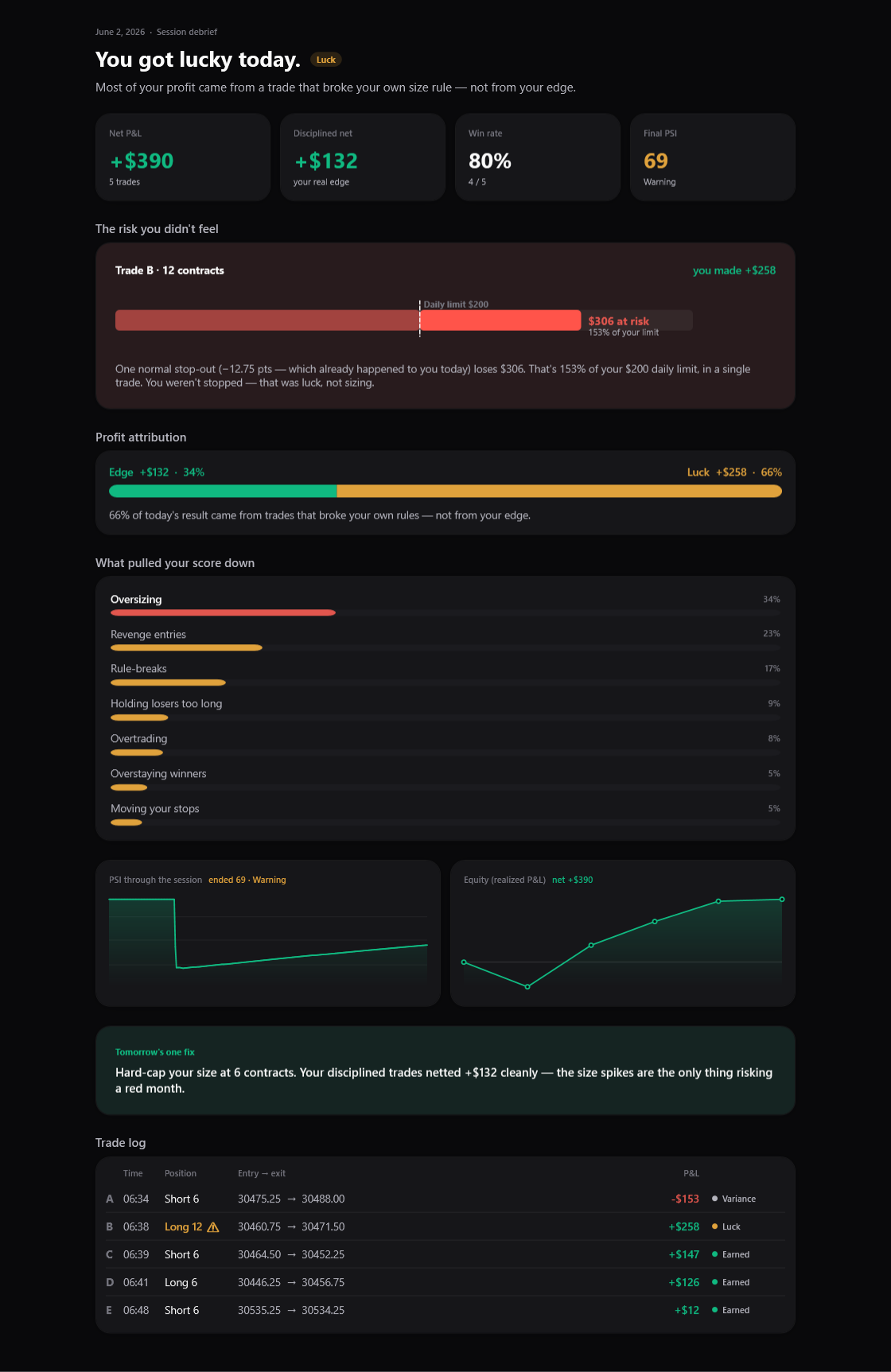Image resolution: width=891 pixels, height=1372 pixels.
Task: Select trade D time 06:41
Action: click(136, 1283)
